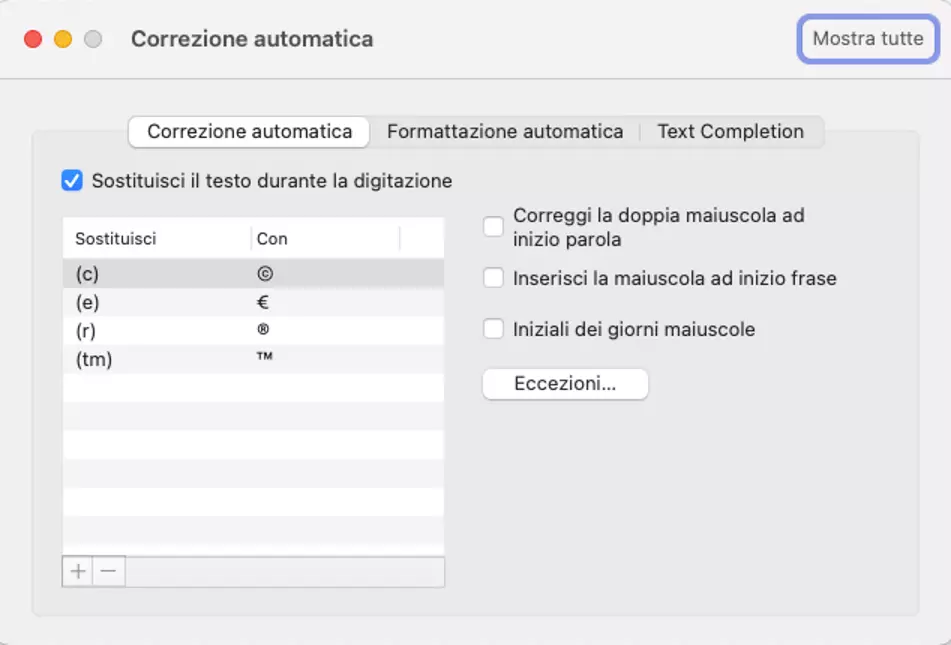Enable Correggi la doppia maiuscola ad inizio parola
951x645 pixels.
[493, 227]
